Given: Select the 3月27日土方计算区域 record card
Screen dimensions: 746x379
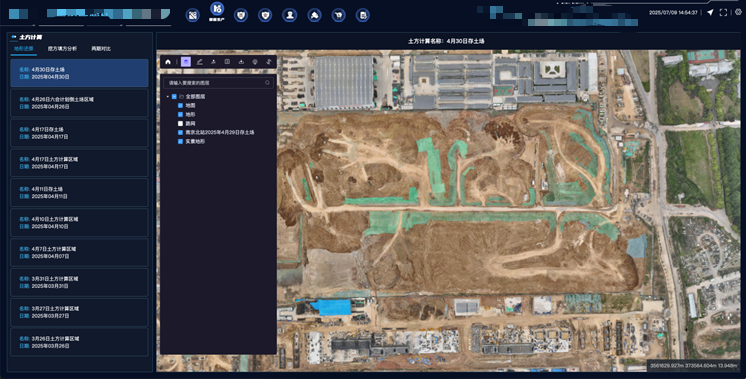Looking at the screenshot, I should [x=79, y=312].
